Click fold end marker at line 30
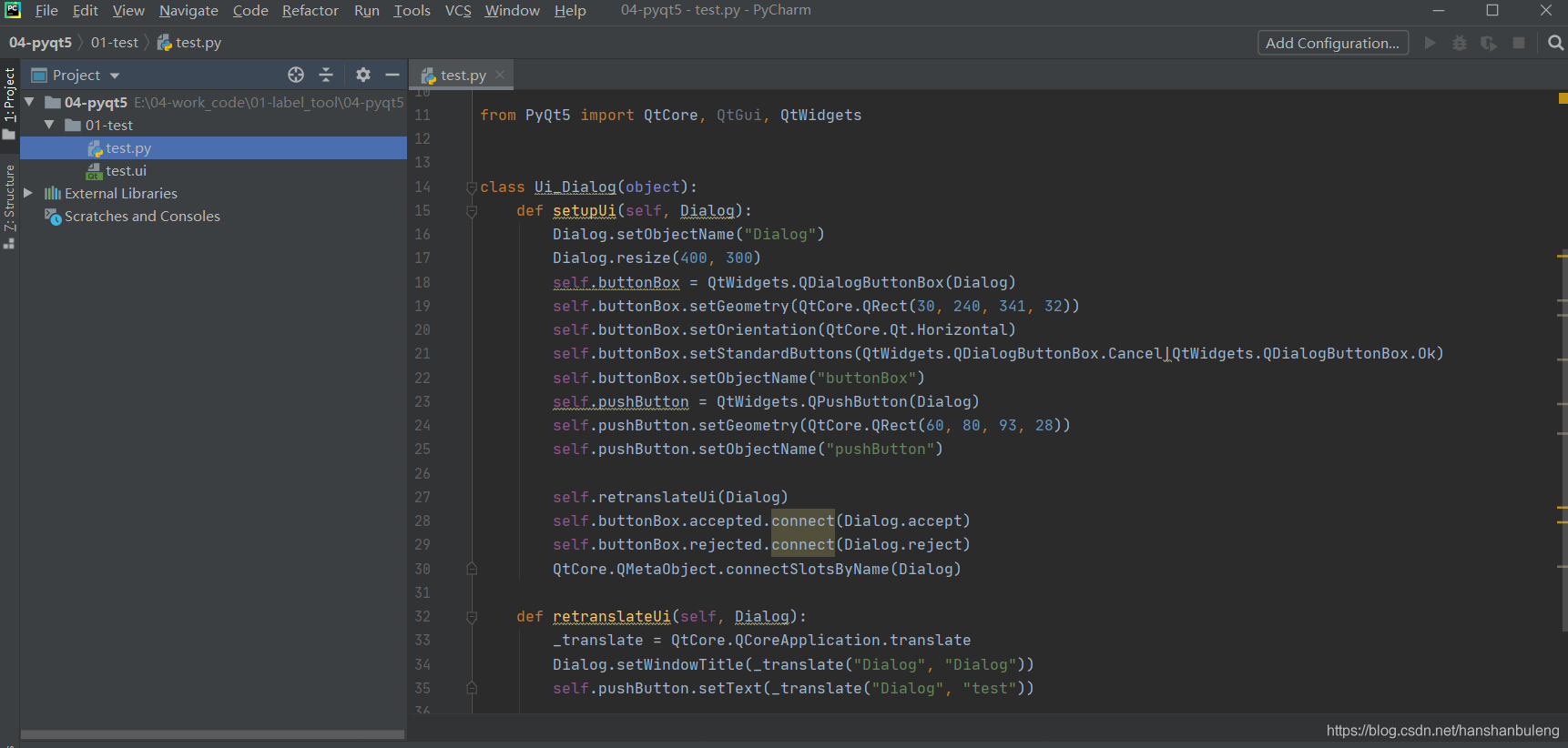The height and width of the screenshot is (748, 1568). 472,569
